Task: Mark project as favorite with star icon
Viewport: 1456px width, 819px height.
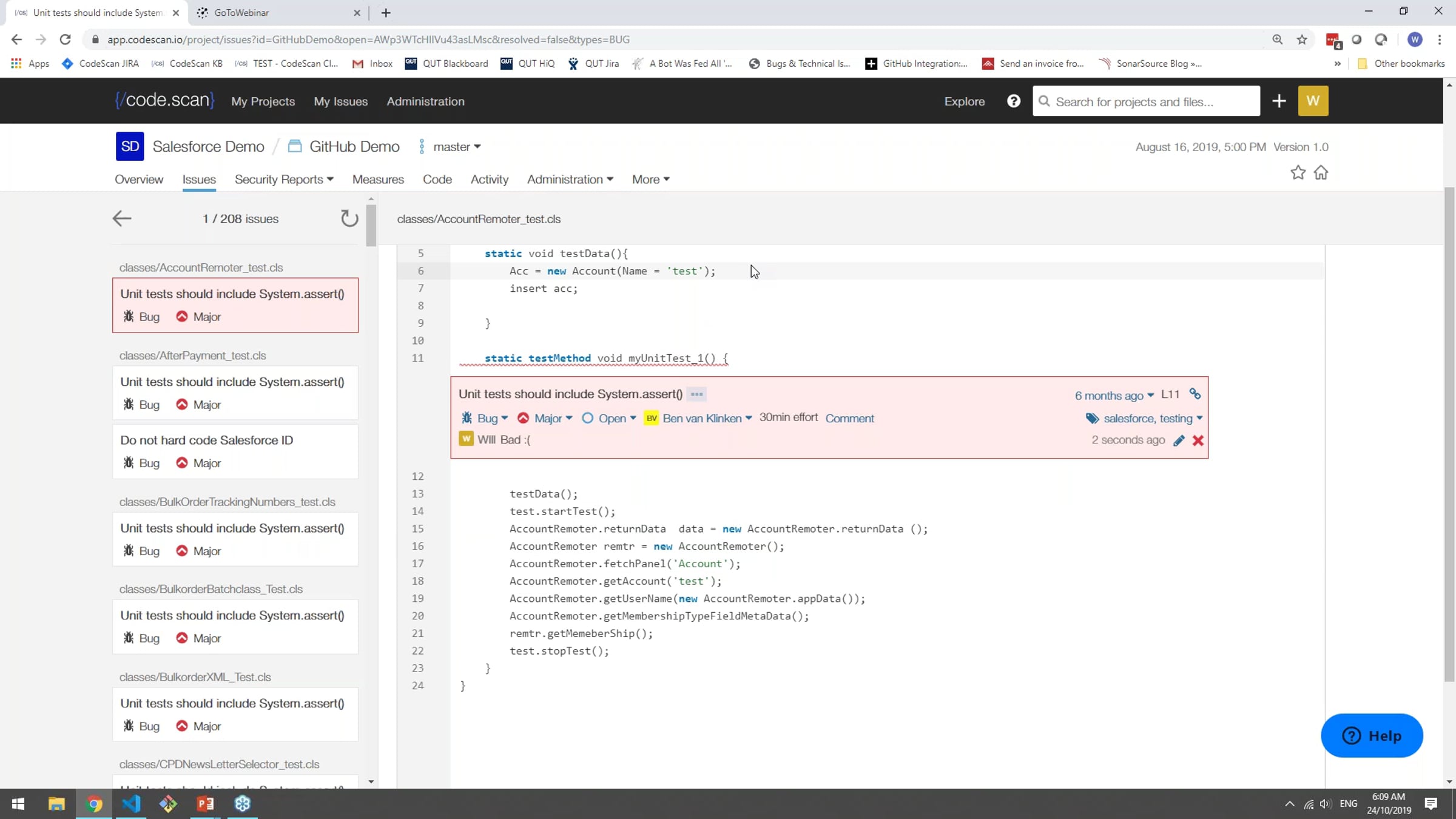Action: pos(1298,173)
